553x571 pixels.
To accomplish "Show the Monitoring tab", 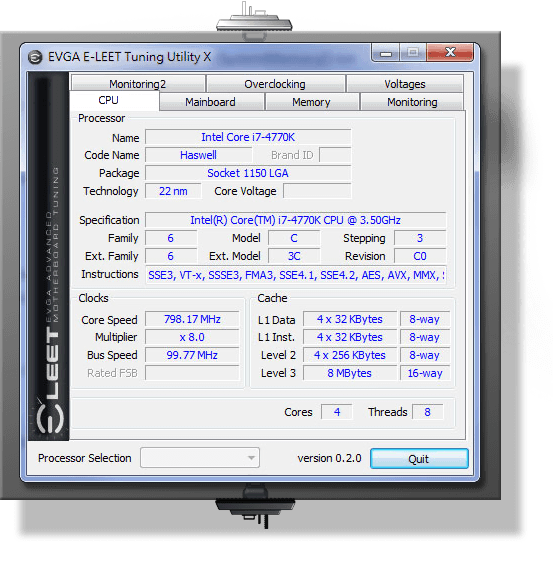I will 412,102.
